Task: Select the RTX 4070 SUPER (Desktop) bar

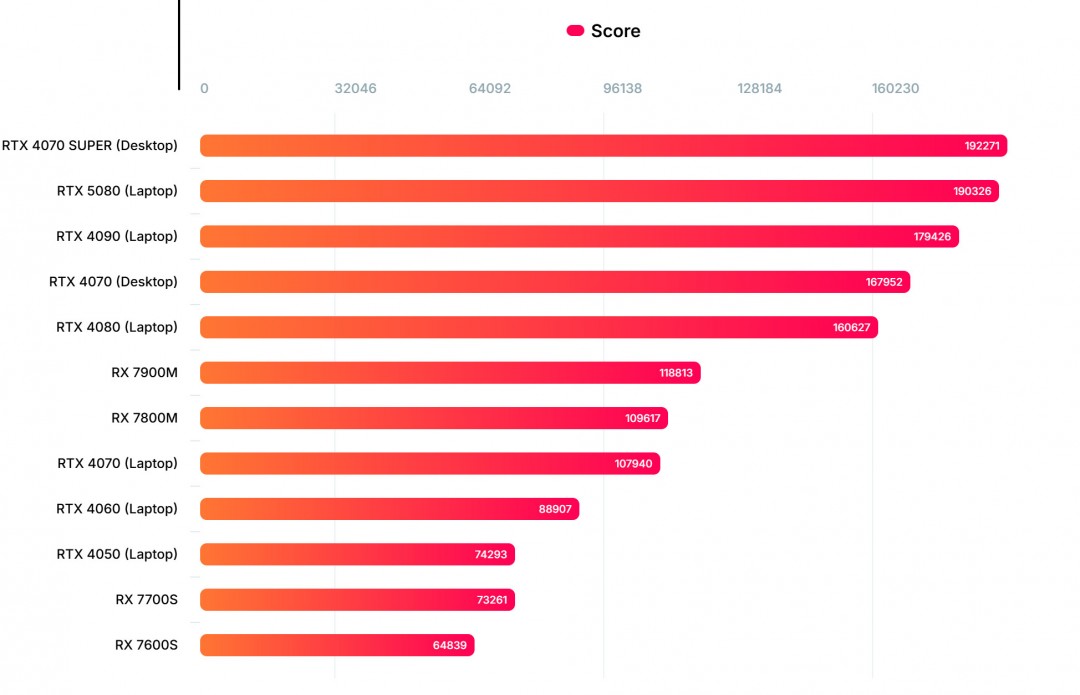Action: [603, 146]
